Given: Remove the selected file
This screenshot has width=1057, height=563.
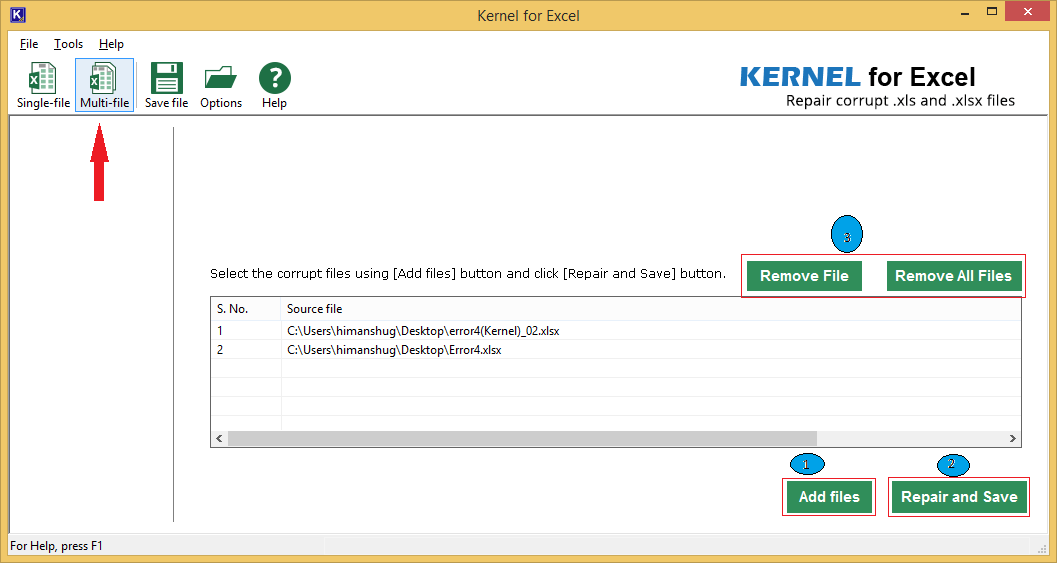Looking at the screenshot, I should [804, 276].
